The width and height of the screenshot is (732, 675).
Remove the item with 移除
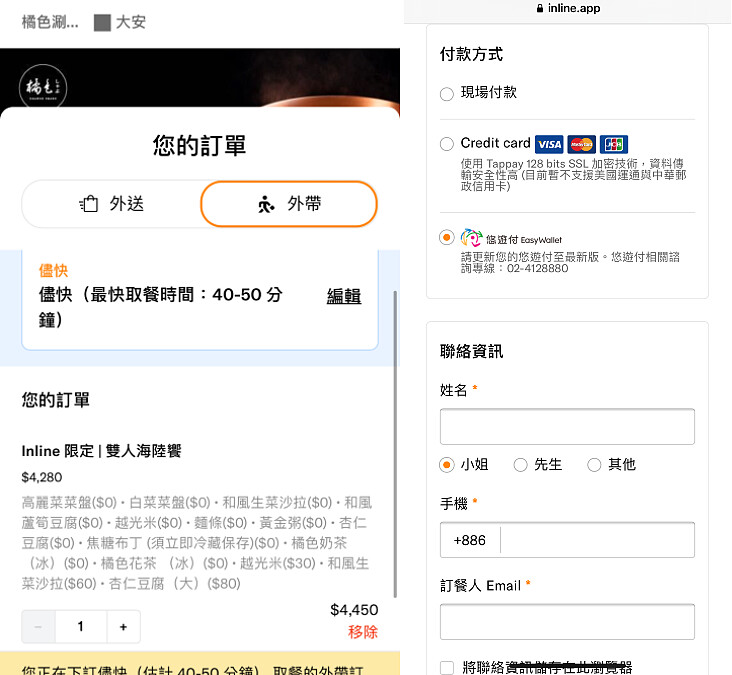click(362, 632)
